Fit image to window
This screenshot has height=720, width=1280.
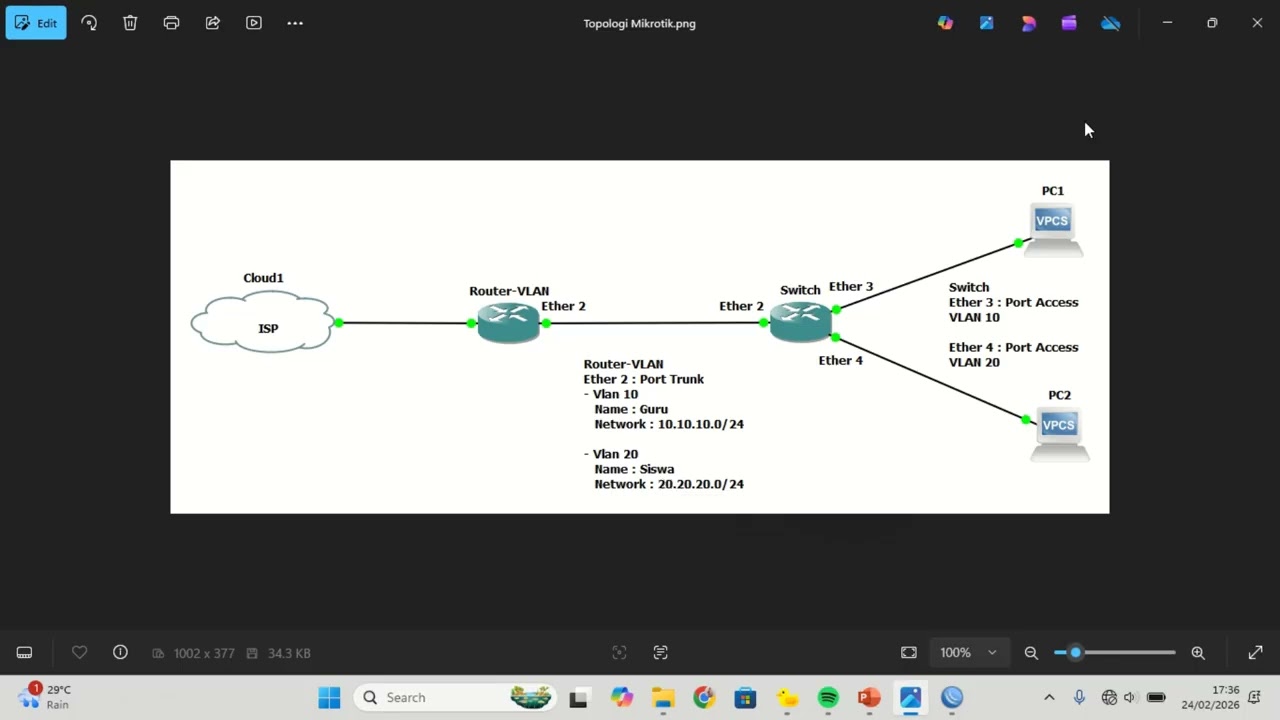pos(909,653)
